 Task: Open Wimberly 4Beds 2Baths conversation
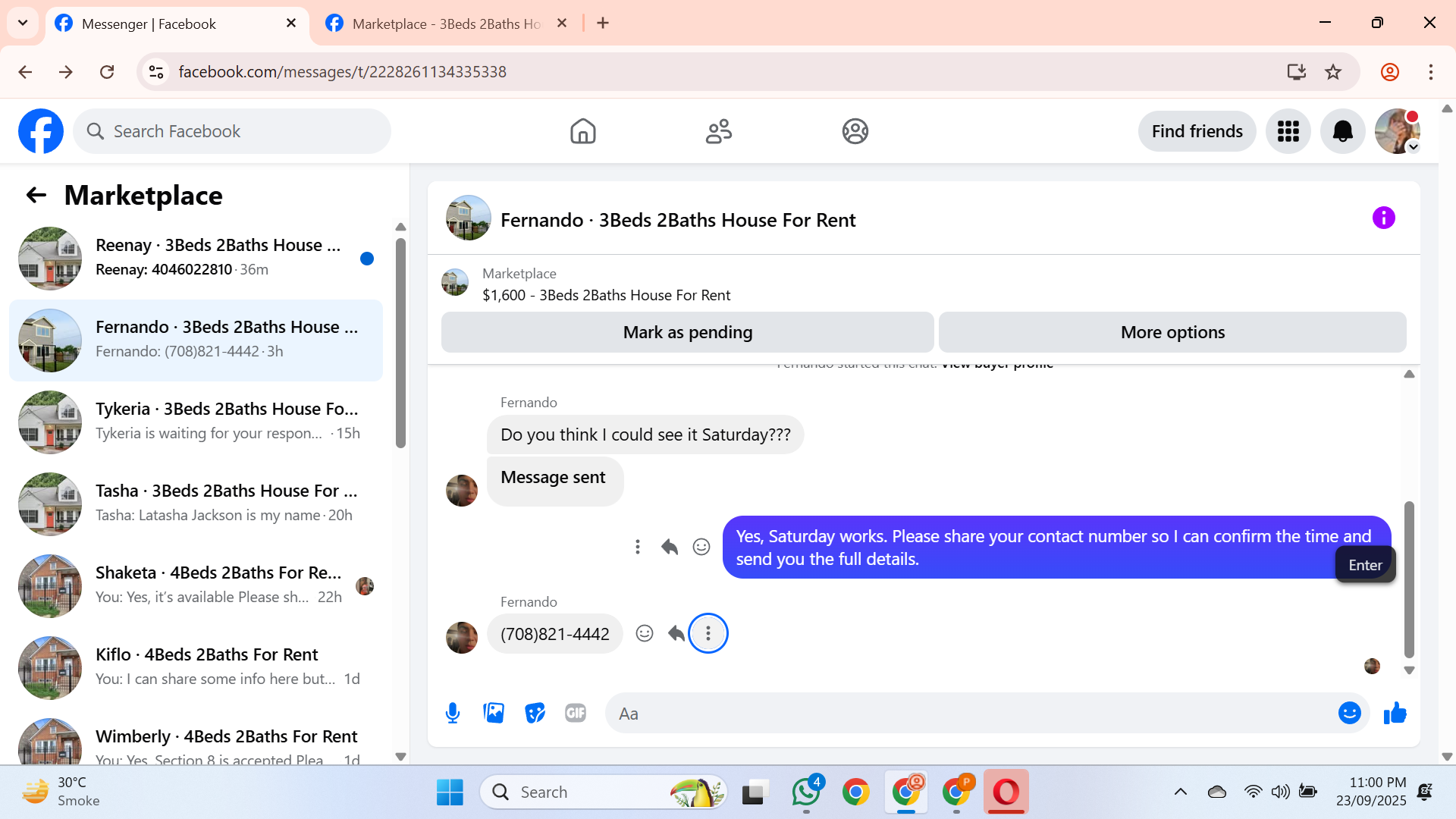tap(196, 739)
